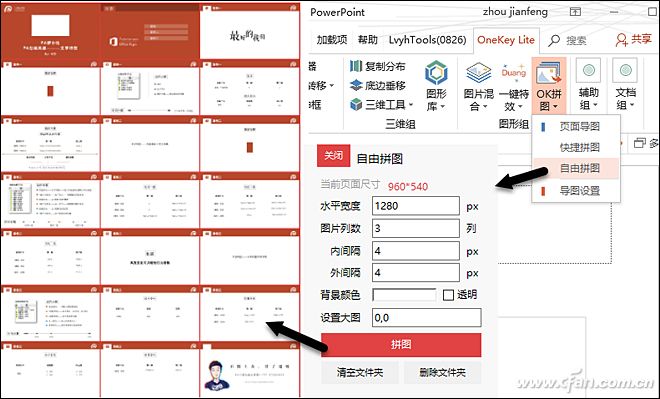Click the 内间隔 input field
660x399 pixels.
[x=415, y=251]
